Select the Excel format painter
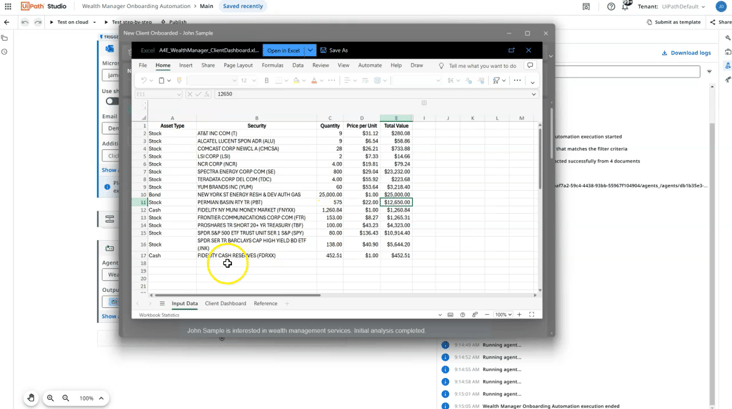Screen dimensions: 732x409 (x=179, y=80)
